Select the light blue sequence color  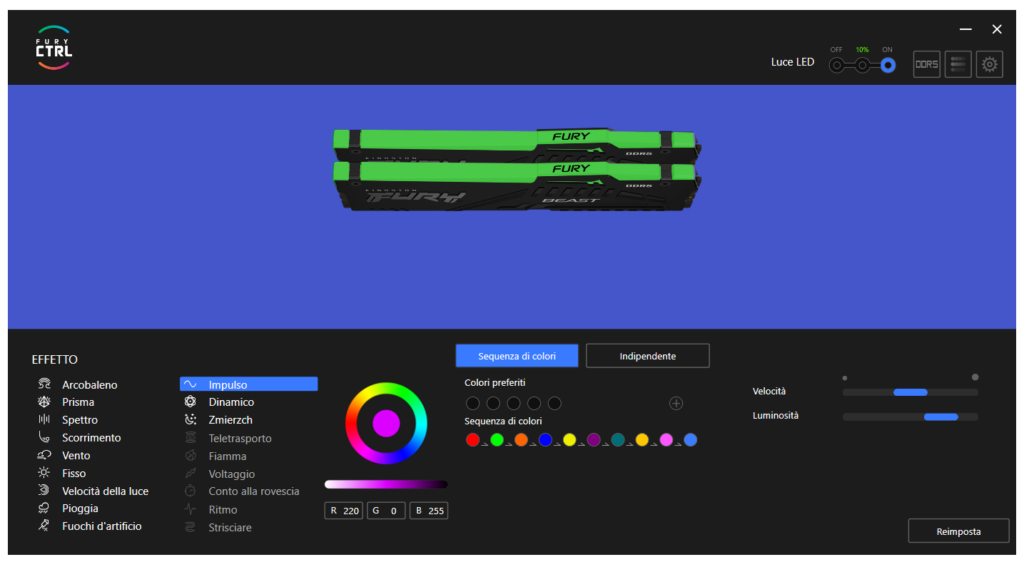click(690, 440)
